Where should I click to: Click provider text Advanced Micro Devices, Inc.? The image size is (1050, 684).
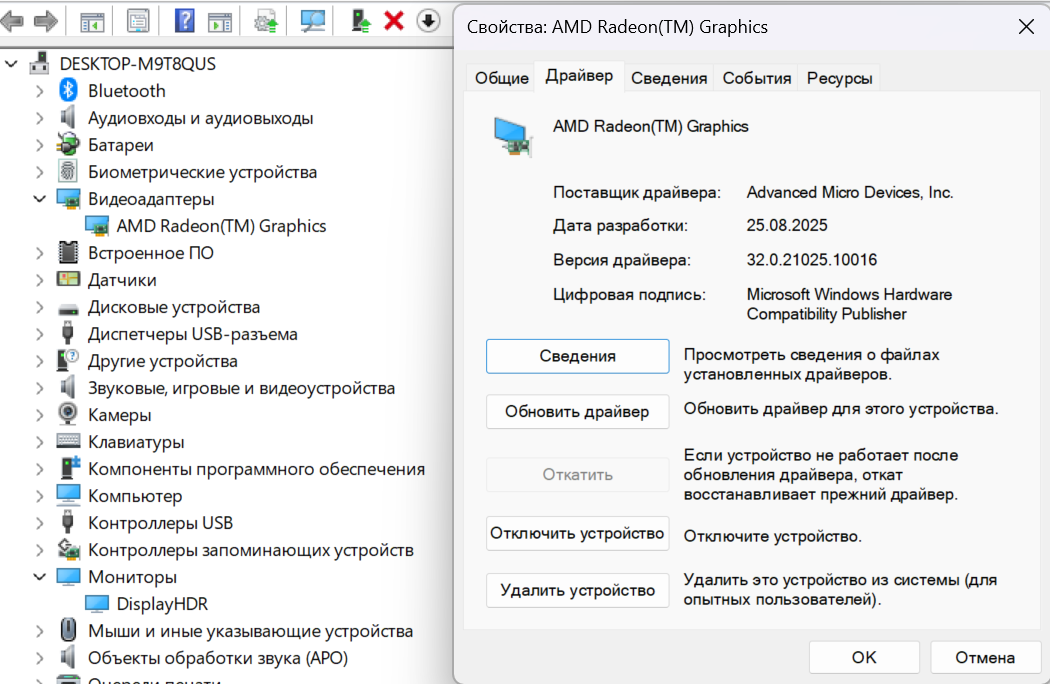[850, 192]
